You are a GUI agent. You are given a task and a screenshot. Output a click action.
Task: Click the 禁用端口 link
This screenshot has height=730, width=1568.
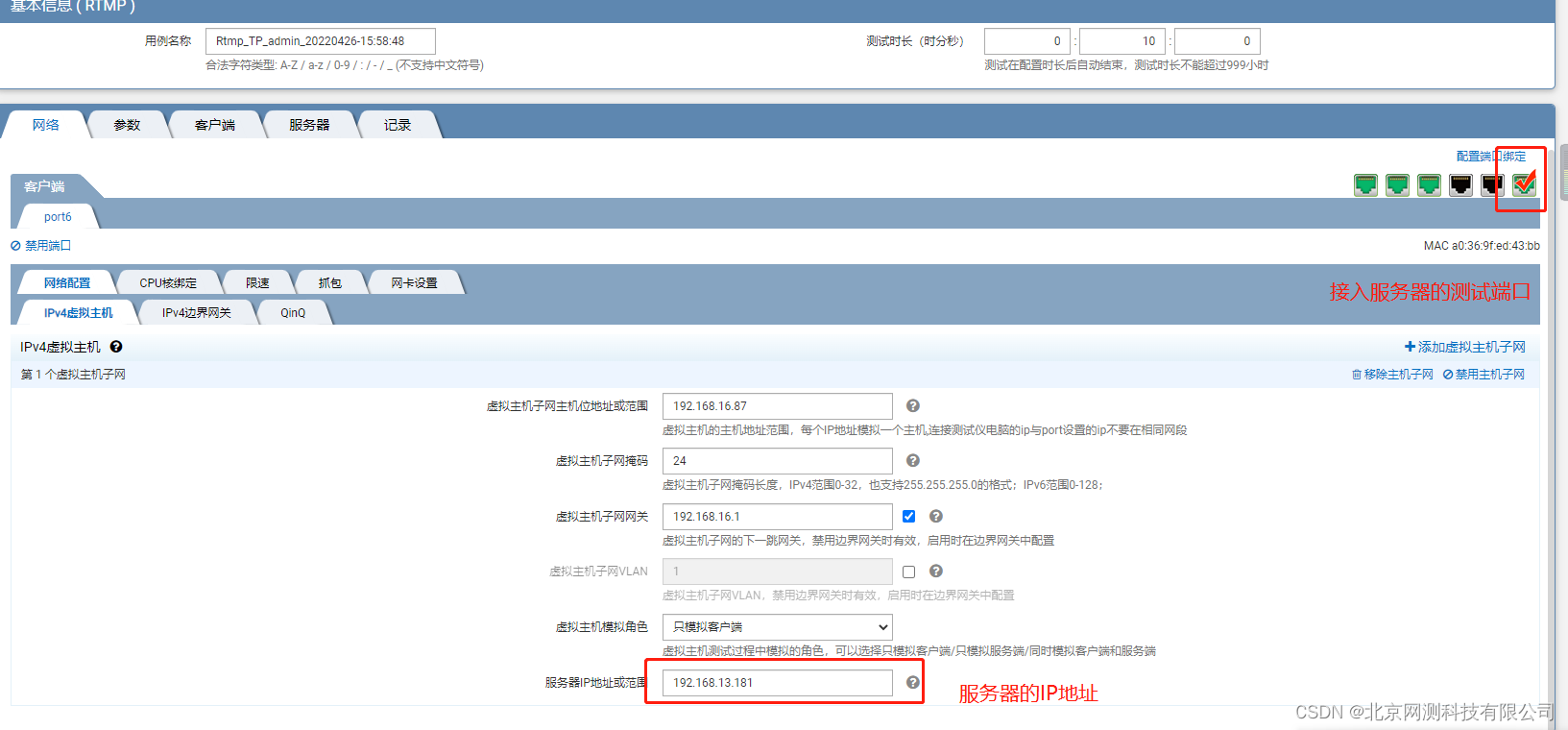[x=41, y=246]
